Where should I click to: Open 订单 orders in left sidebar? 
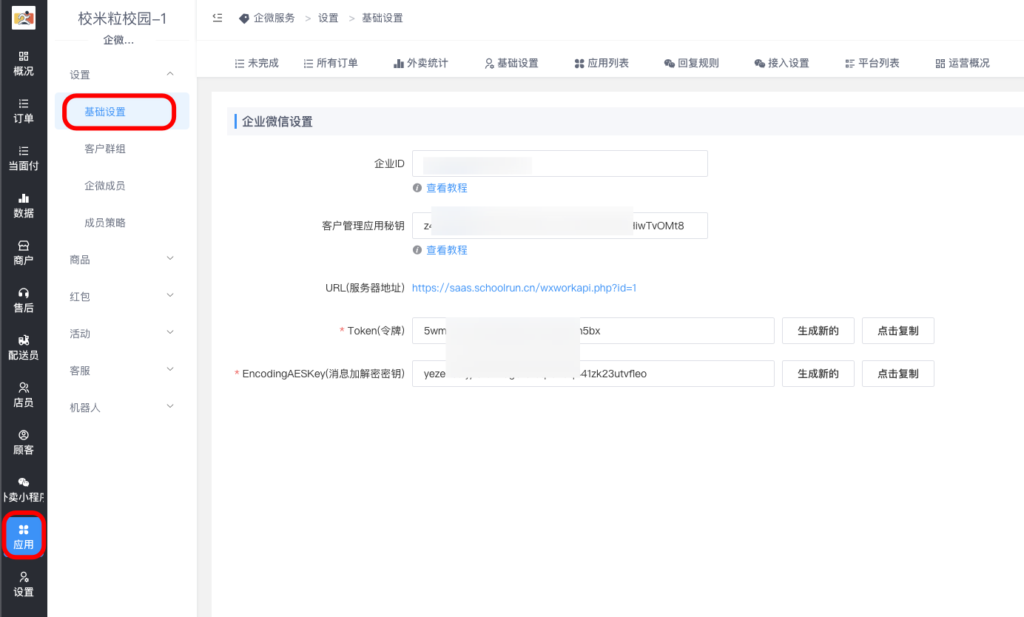pos(23,110)
